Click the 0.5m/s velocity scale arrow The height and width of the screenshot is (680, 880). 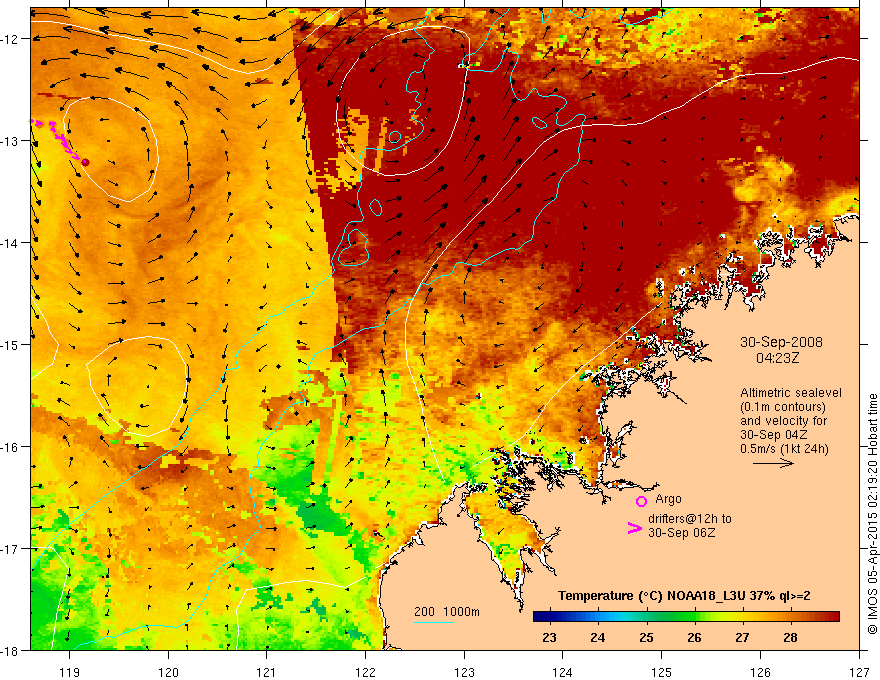pos(773,463)
